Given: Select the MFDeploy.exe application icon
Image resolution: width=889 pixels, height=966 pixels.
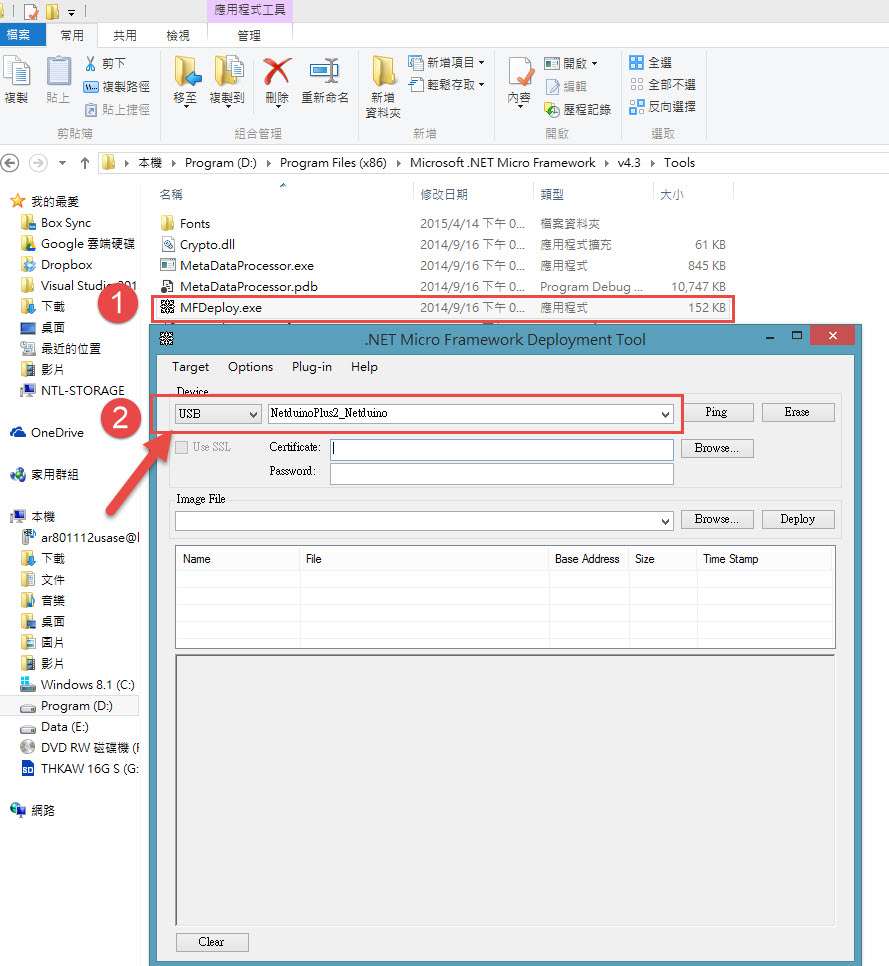Looking at the screenshot, I should 167,307.
